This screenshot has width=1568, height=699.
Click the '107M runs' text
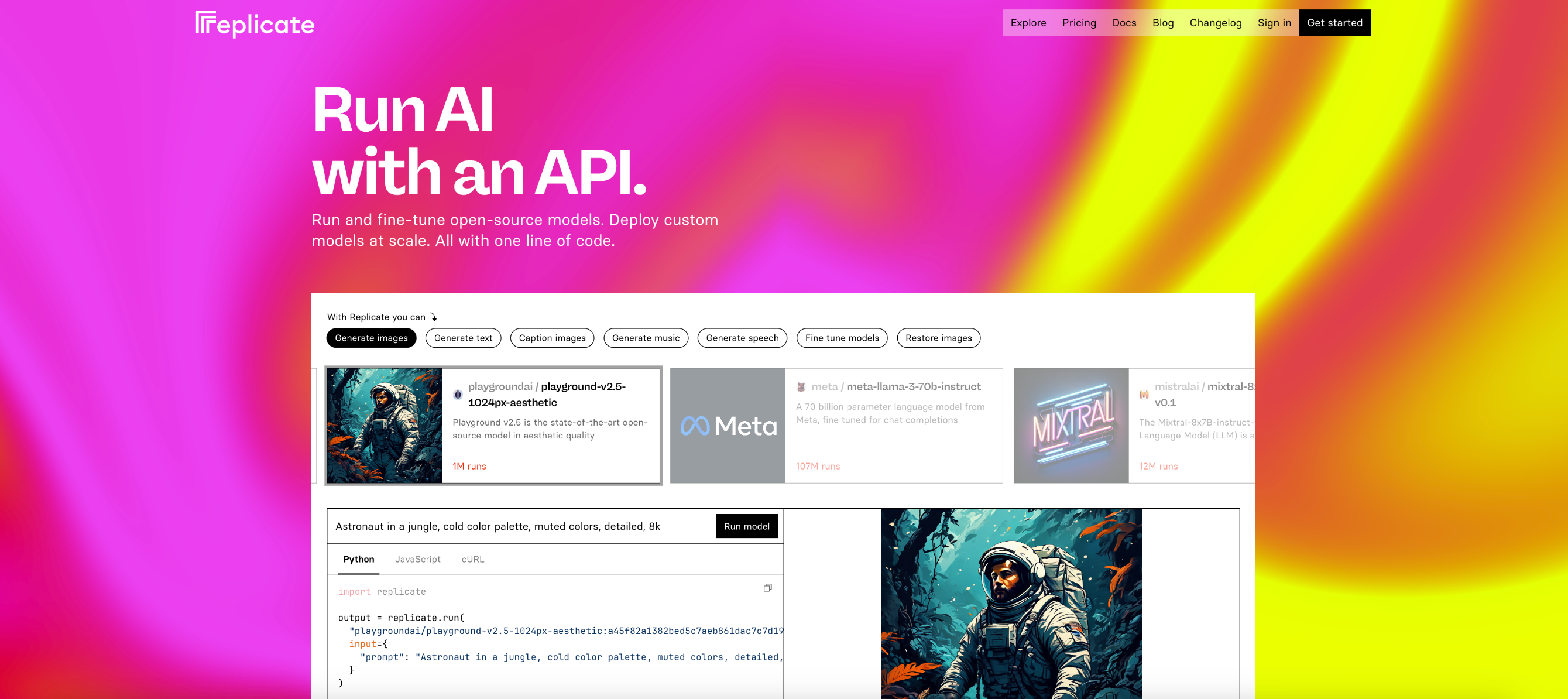coord(818,466)
